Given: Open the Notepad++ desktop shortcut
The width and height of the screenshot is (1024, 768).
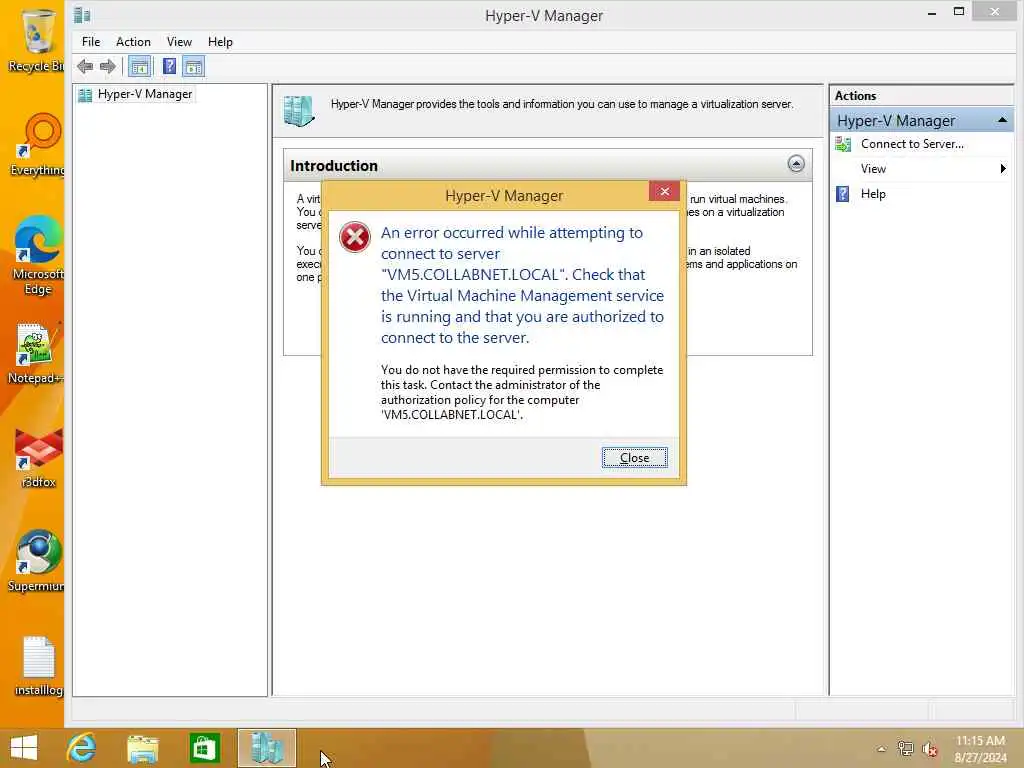Looking at the screenshot, I should (x=36, y=353).
